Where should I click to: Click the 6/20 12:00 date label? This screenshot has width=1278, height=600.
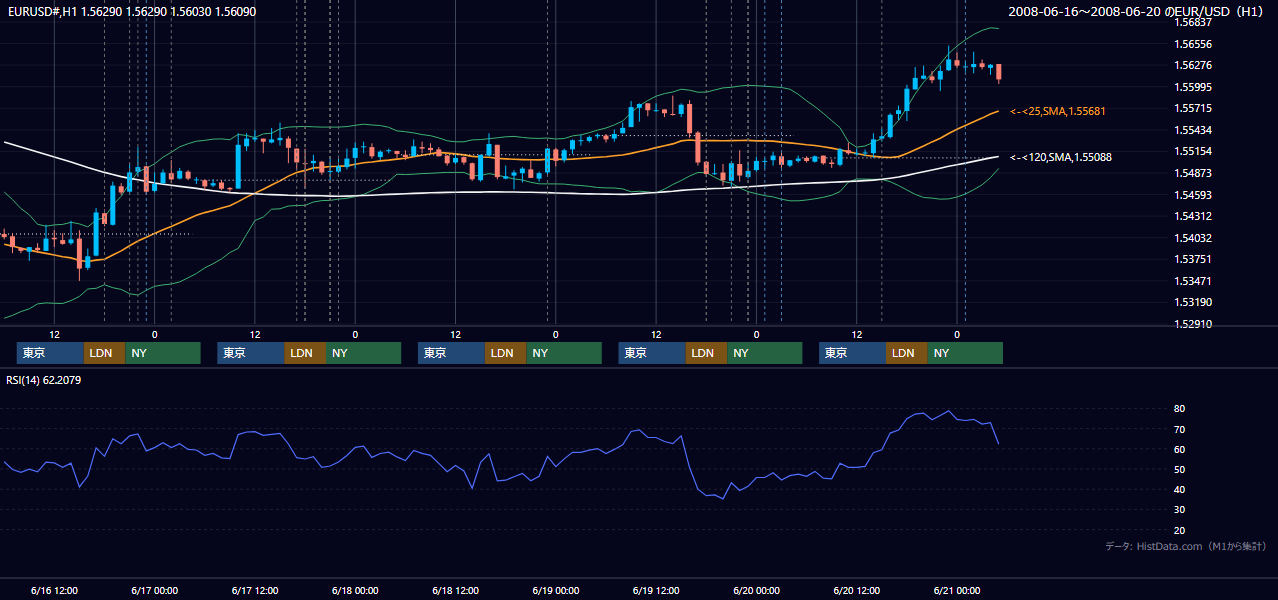[x=857, y=591]
